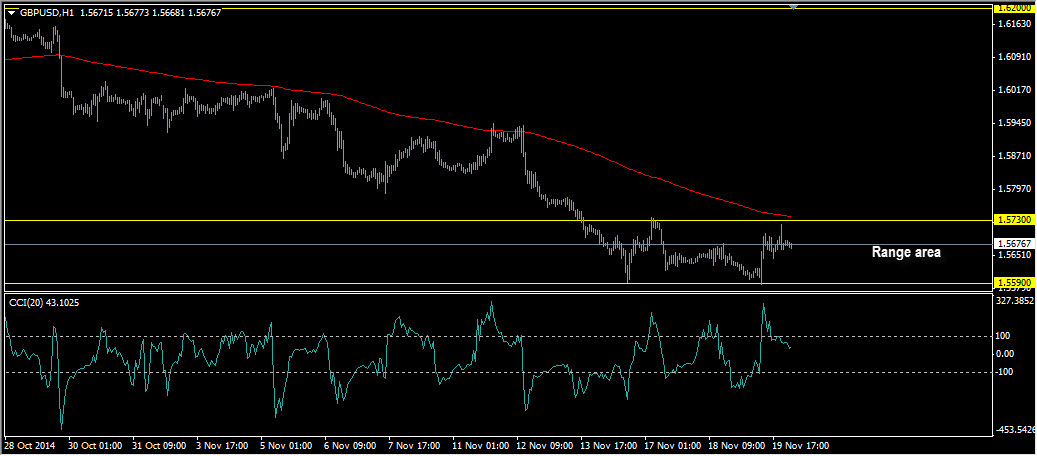Click the 7 Nov 17:00 time axis label

pyautogui.click(x=415, y=446)
